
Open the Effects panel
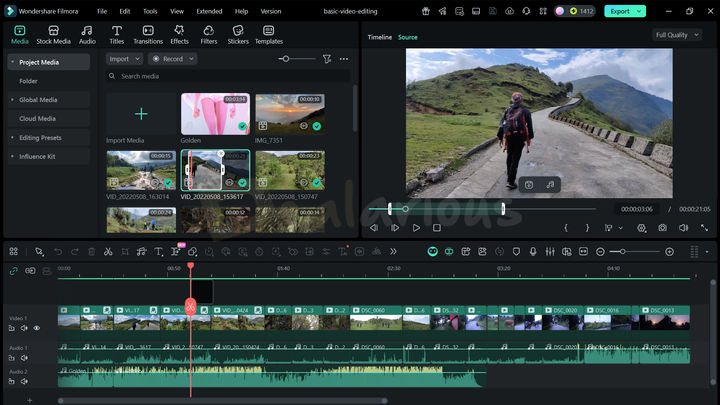pyautogui.click(x=179, y=35)
